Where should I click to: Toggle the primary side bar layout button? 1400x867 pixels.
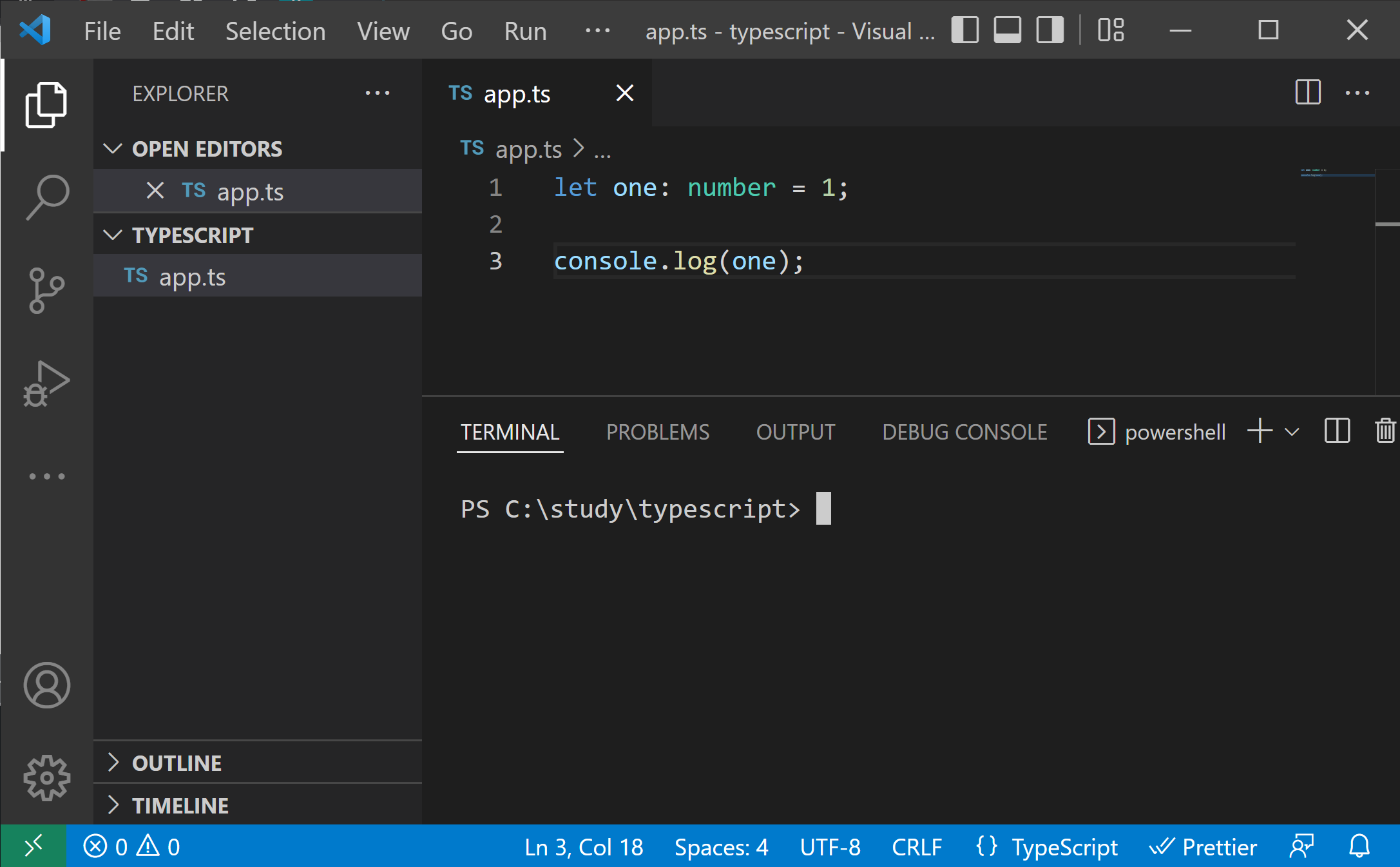[x=965, y=30]
